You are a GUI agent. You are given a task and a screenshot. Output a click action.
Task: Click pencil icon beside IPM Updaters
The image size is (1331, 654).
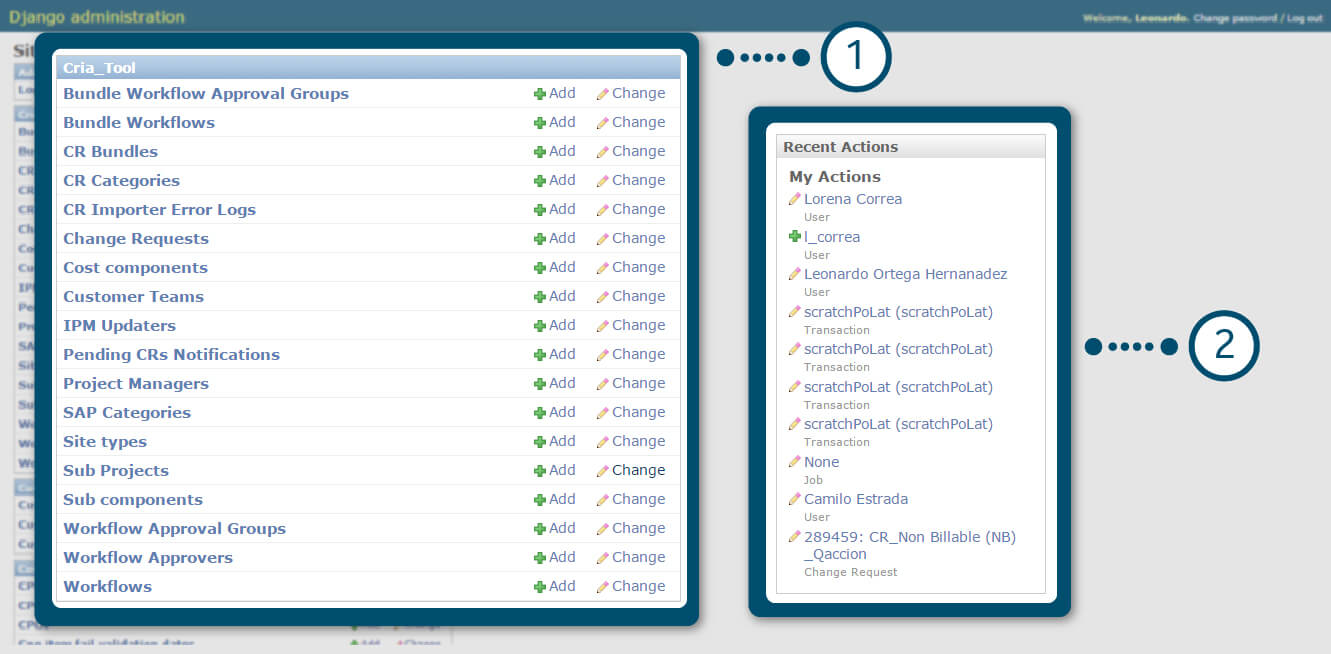click(x=602, y=326)
